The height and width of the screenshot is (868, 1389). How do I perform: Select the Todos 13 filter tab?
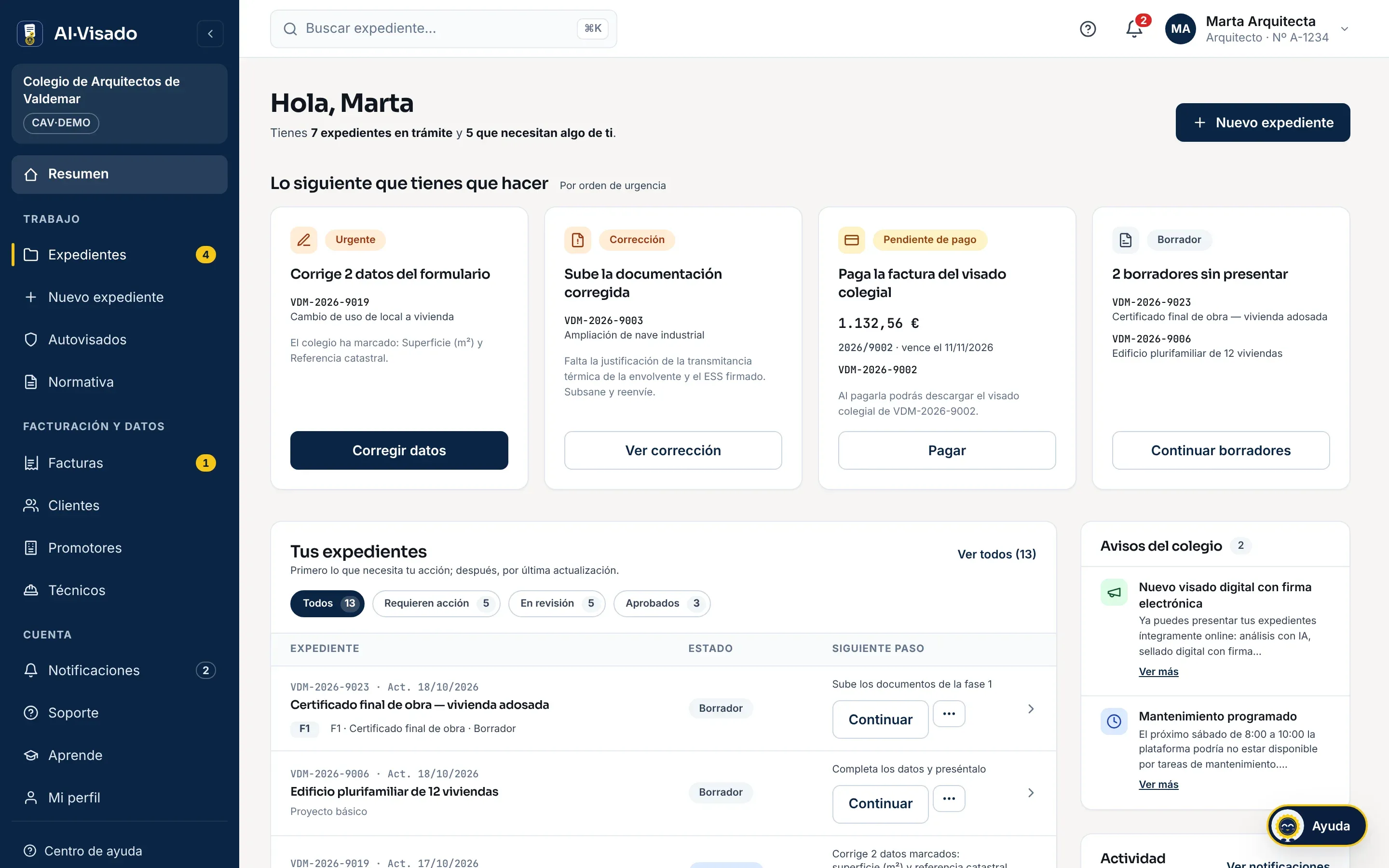click(x=327, y=603)
